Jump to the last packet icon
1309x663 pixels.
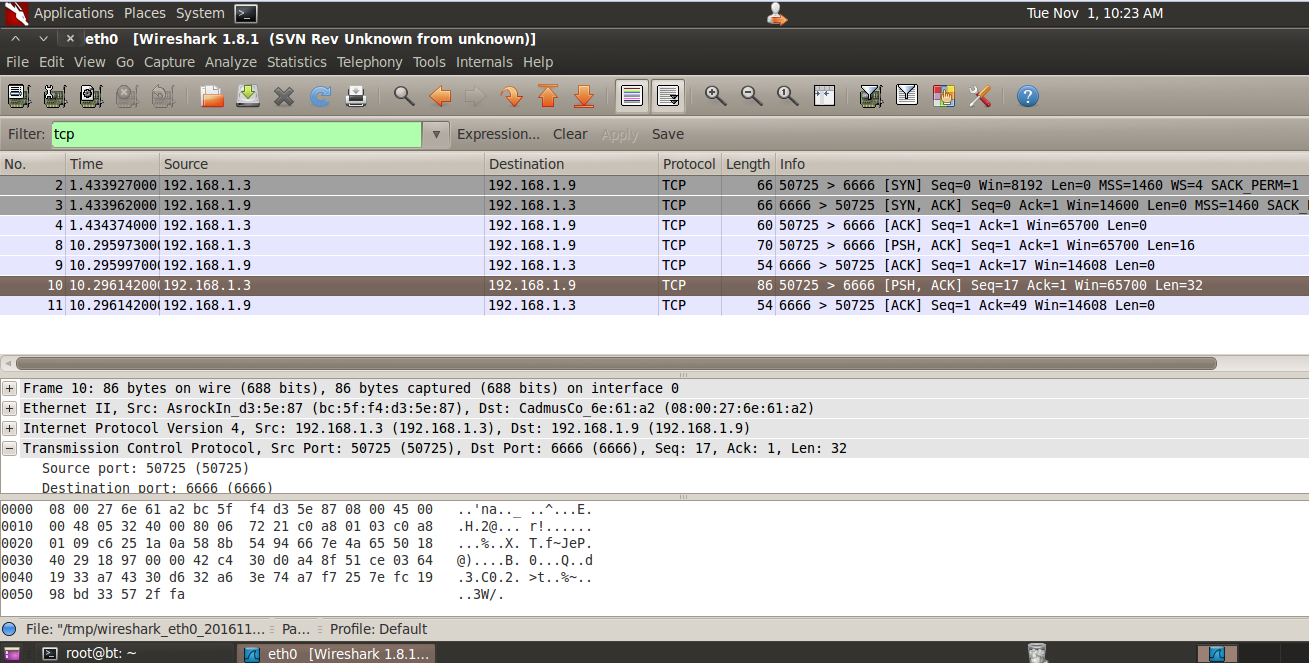[x=584, y=96]
